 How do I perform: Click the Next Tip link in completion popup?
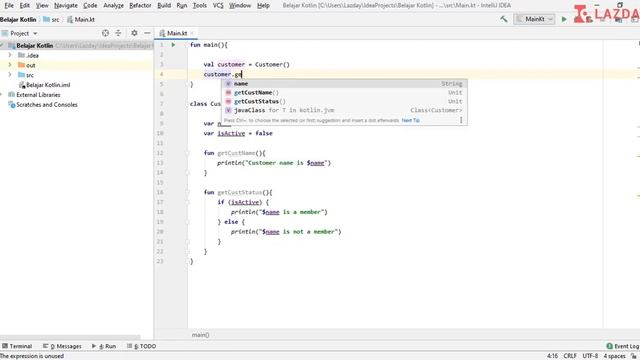[411, 120]
